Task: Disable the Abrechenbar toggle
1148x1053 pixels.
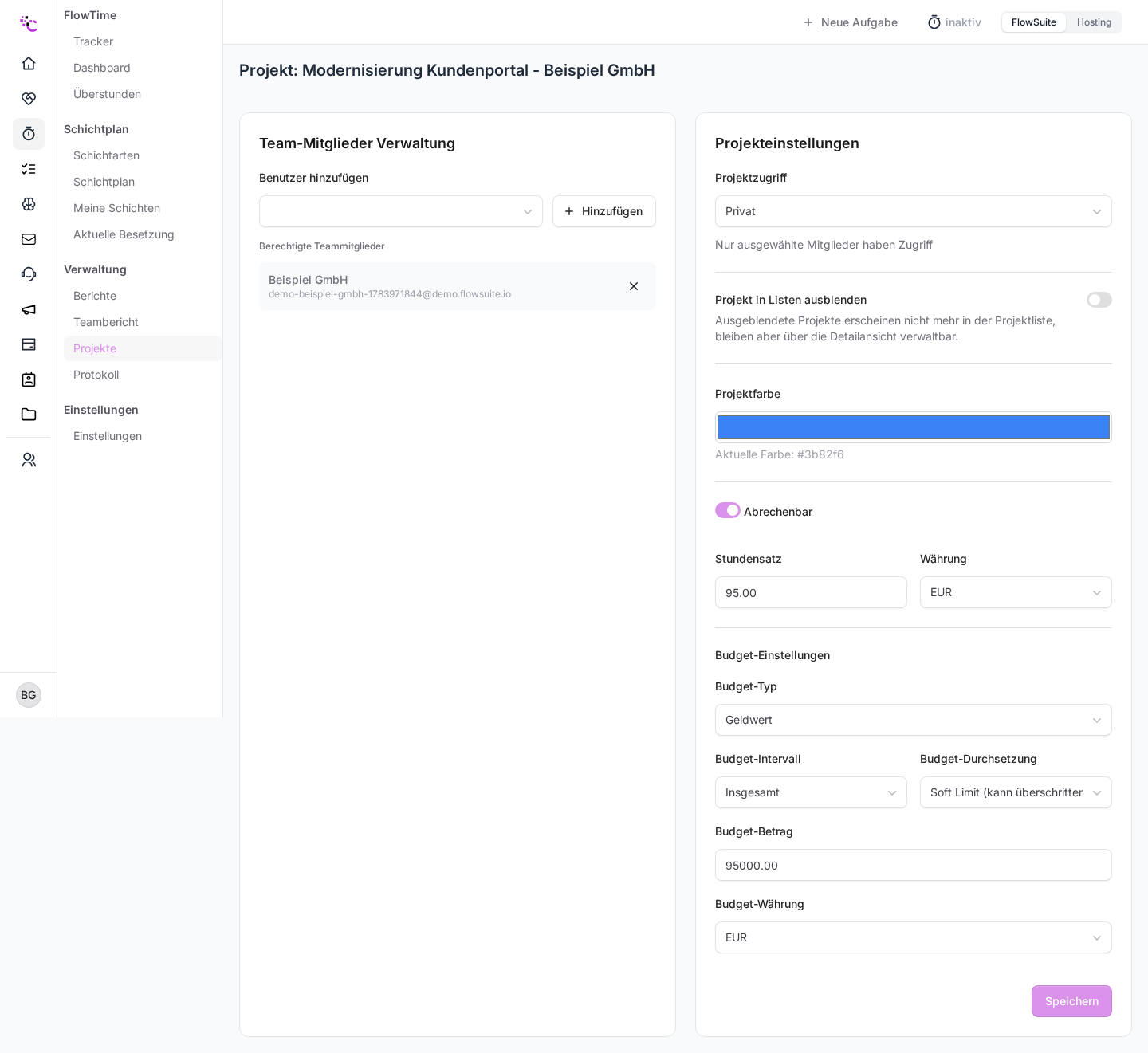Action: [728, 510]
